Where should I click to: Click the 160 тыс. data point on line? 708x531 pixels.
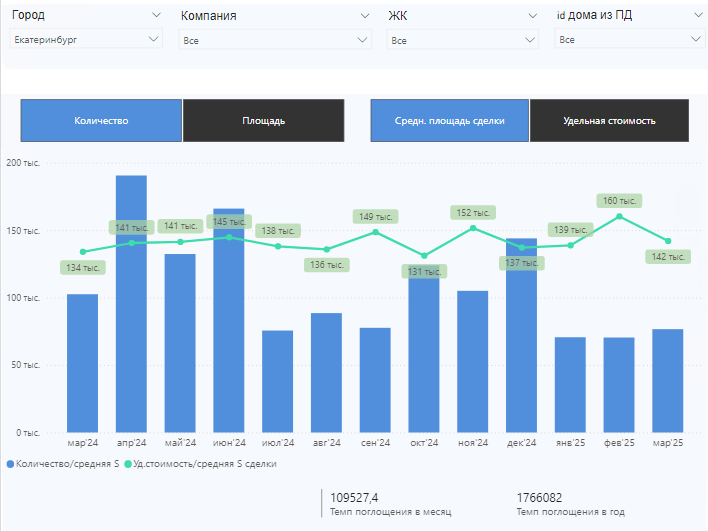pos(619,217)
